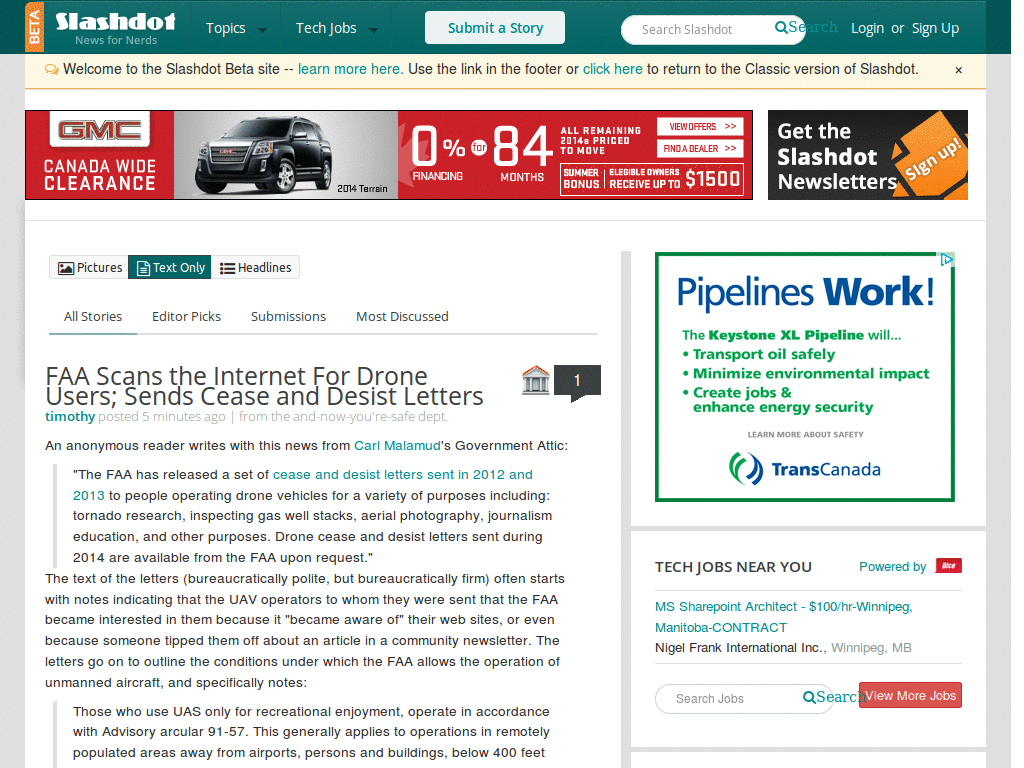This screenshot has height=768, width=1024.
Task: Open timothy's author profile link
Action: tap(70, 416)
